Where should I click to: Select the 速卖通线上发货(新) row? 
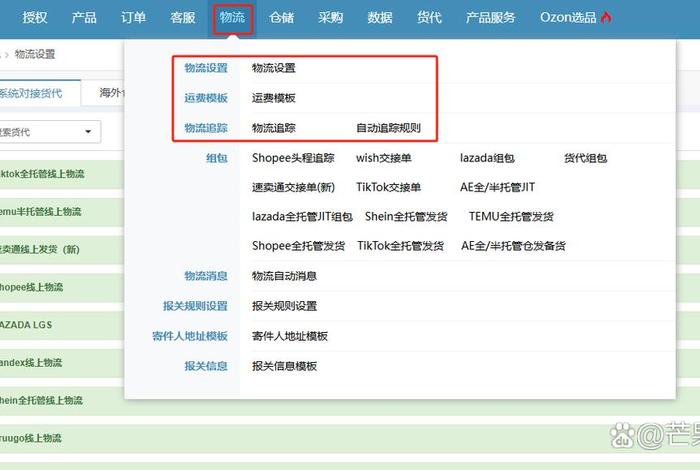tap(62, 250)
